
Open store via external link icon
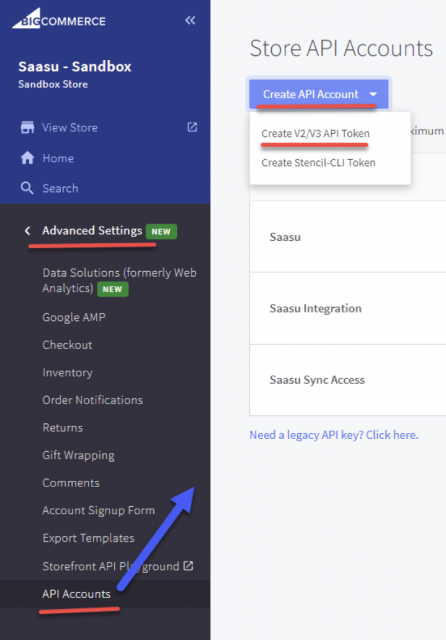(192, 127)
